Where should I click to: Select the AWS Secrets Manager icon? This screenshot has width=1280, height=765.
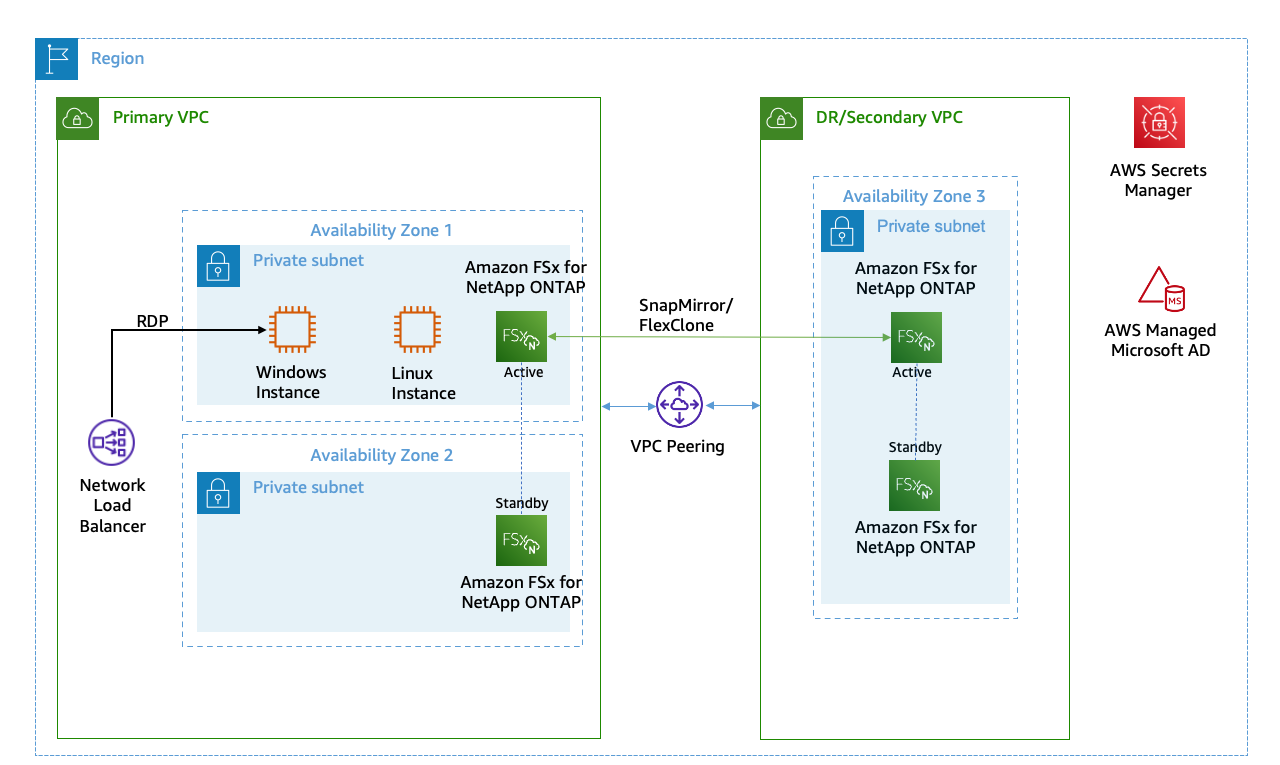pos(1159,122)
